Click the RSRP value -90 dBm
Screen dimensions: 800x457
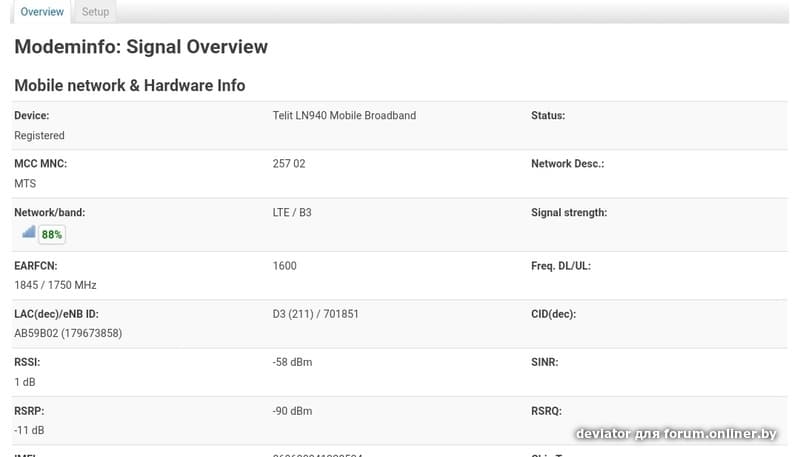pyautogui.click(x=292, y=411)
